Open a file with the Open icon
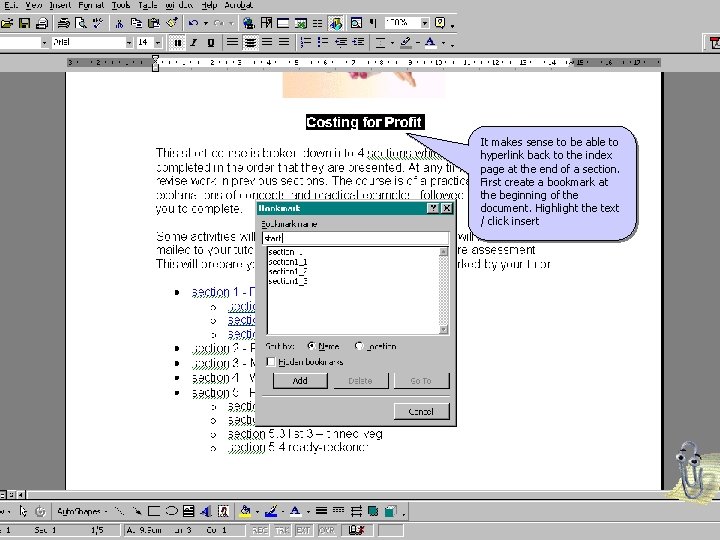Image resolution: width=720 pixels, height=540 pixels. point(6,23)
